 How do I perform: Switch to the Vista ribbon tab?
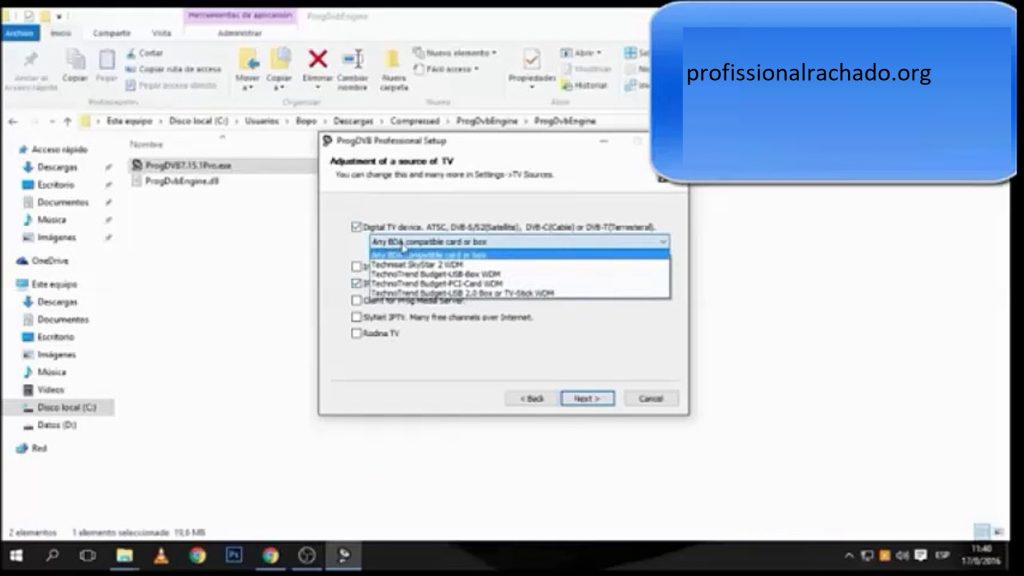[161, 33]
